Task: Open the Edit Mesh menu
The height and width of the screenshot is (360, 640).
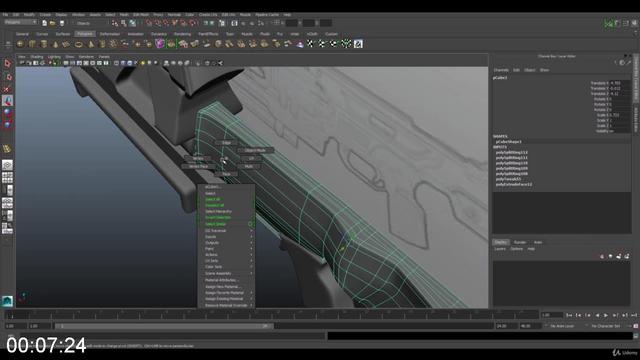Action: click(x=141, y=15)
